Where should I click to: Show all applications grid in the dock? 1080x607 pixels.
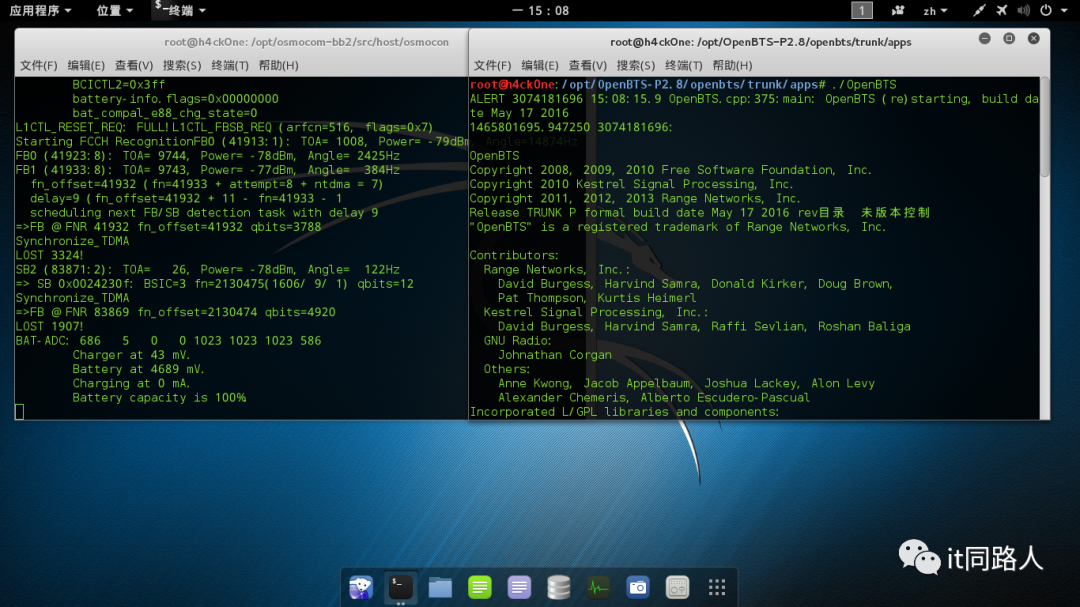(717, 587)
